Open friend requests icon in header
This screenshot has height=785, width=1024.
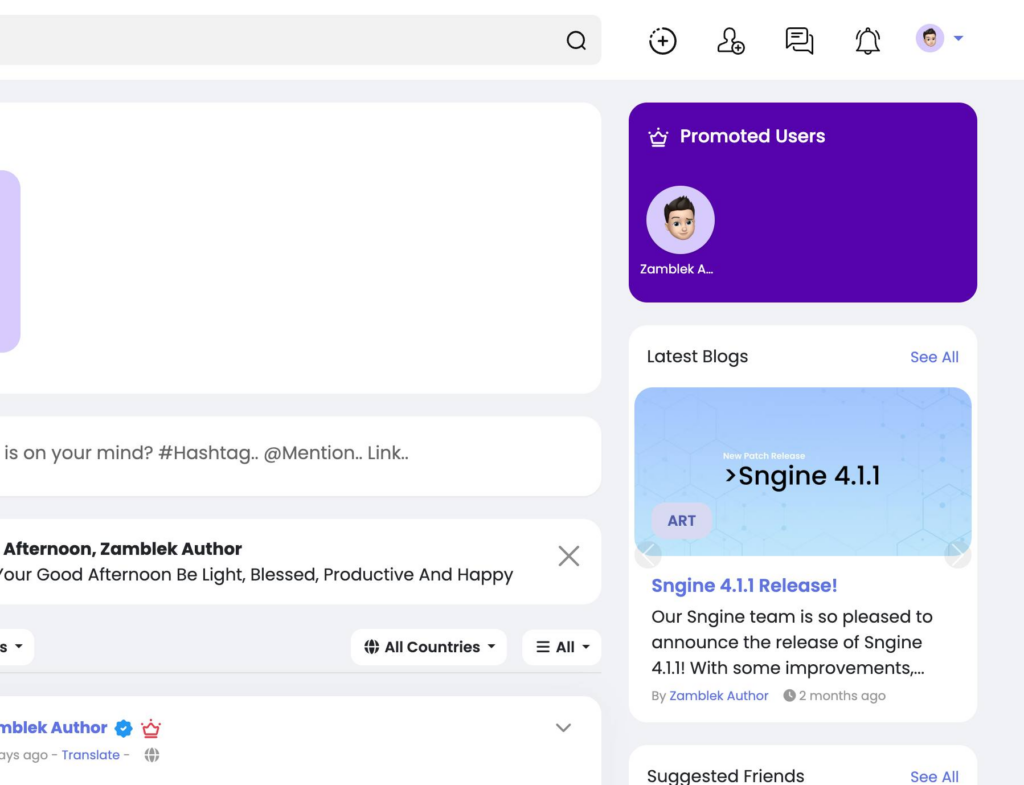tap(731, 41)
